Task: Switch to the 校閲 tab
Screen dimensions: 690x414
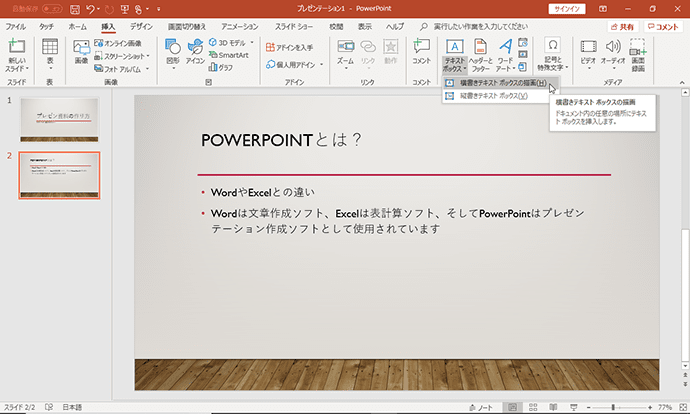Action: (x=336, y=26)
